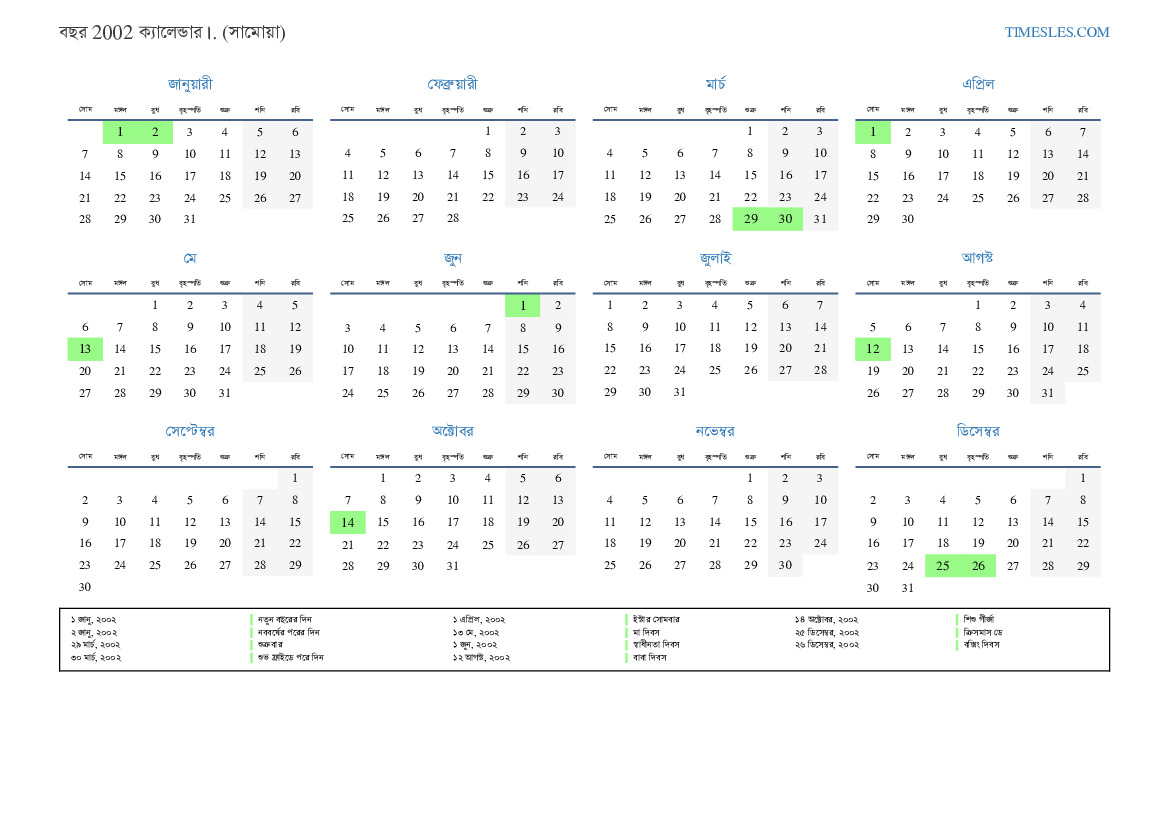Click legend date '১ জানু, ২০০২'
The width and height of the screenshot is (1169, 827).
click(94, 620)
